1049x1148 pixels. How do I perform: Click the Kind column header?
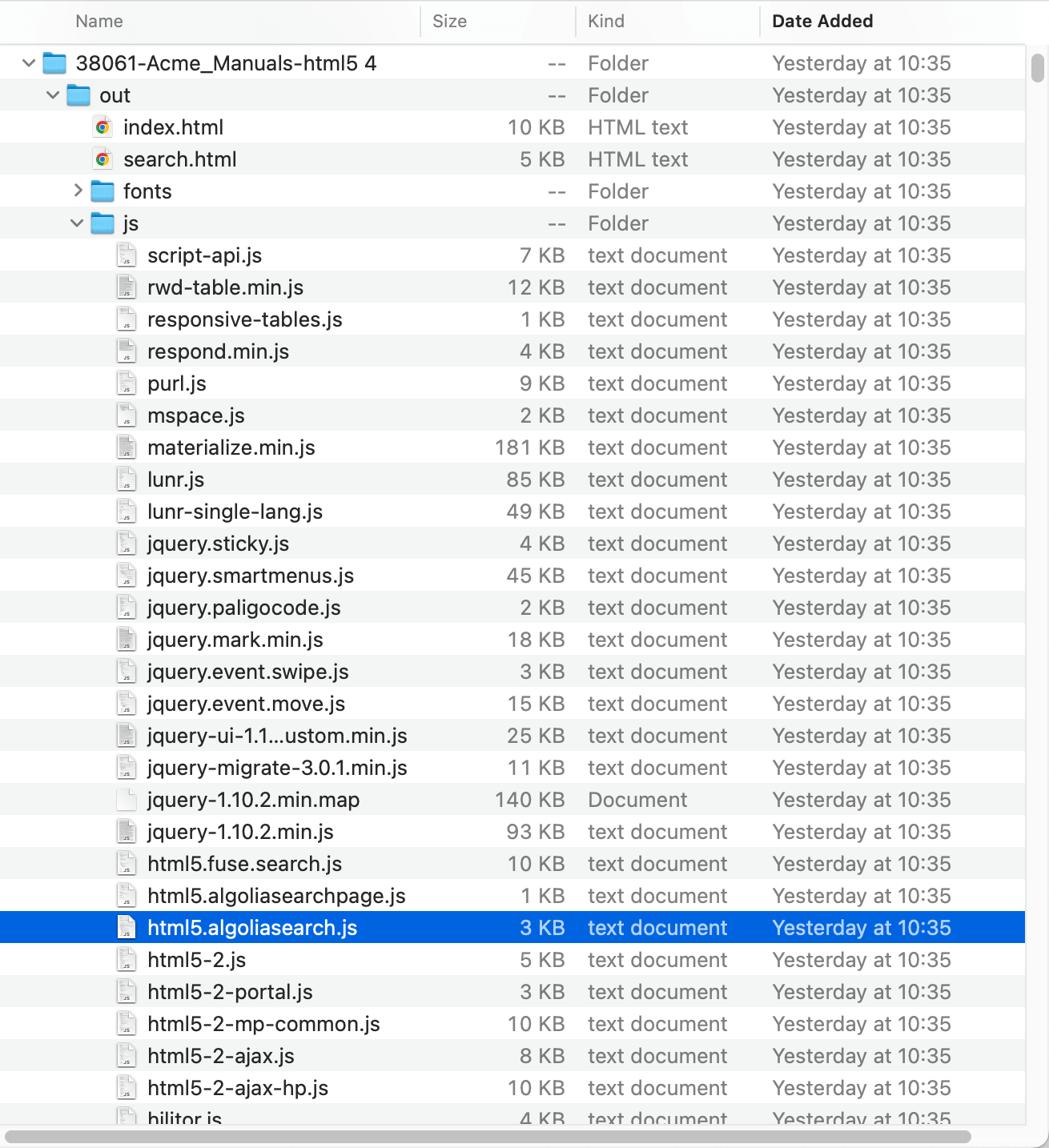[606, 21]
